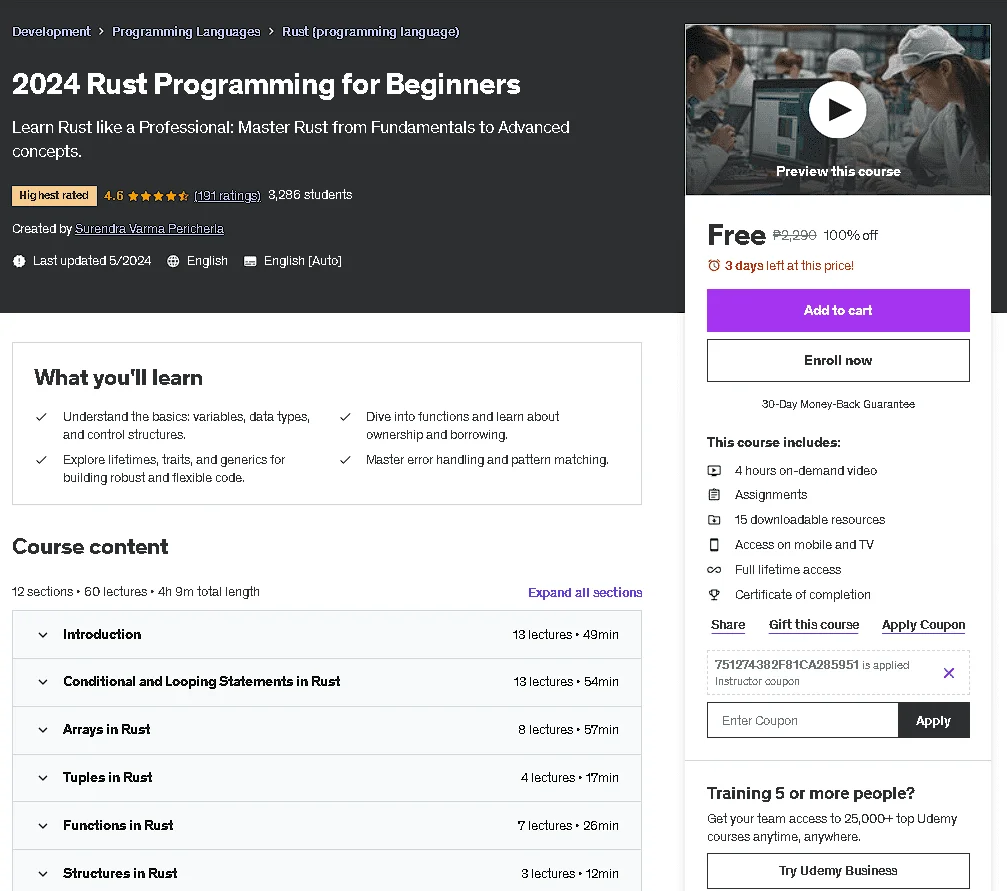This screenshot has width=1007, height=891.
Task: Click the trophy certificate icon
Action: coord(714,595)
